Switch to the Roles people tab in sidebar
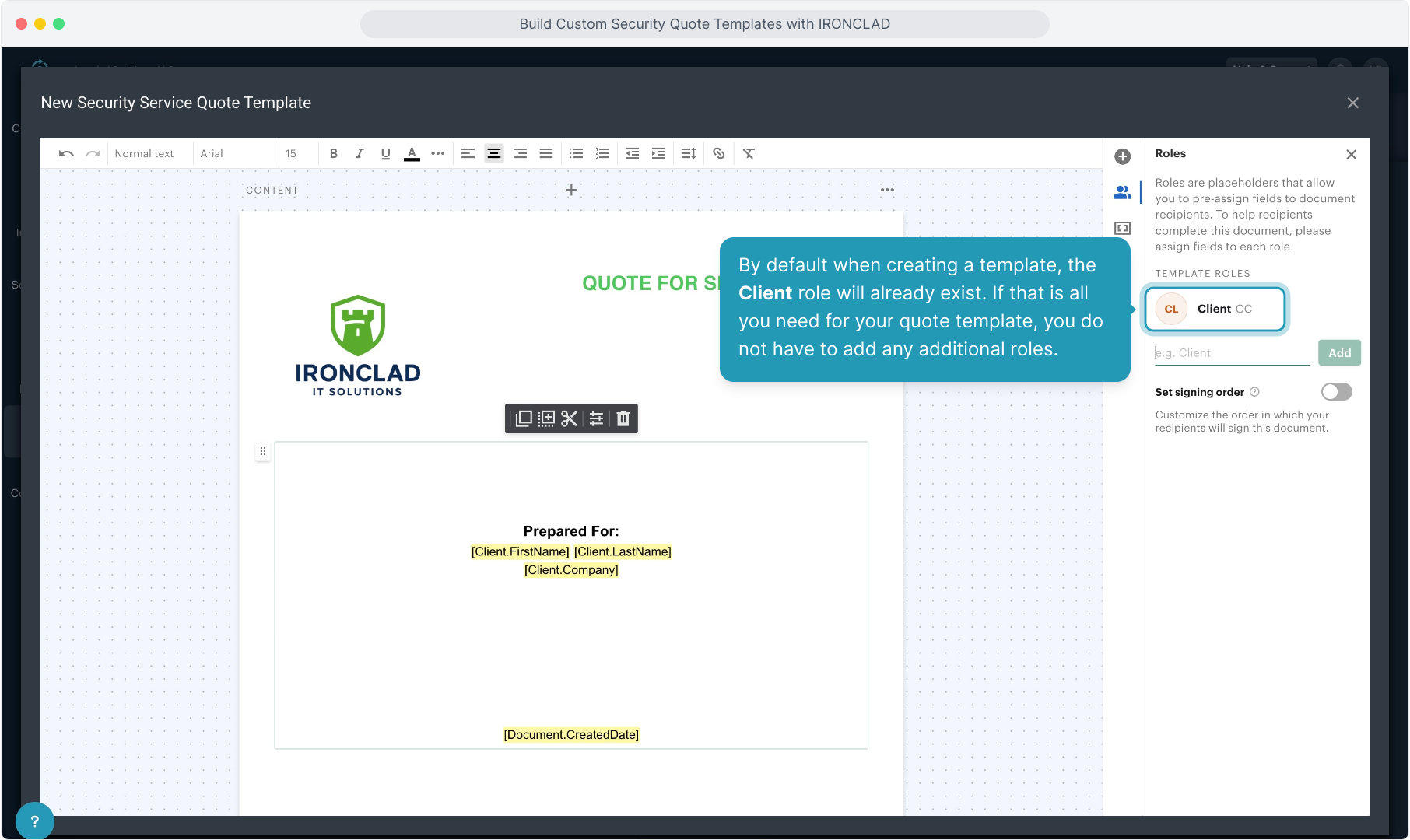 pos(1122,192)
